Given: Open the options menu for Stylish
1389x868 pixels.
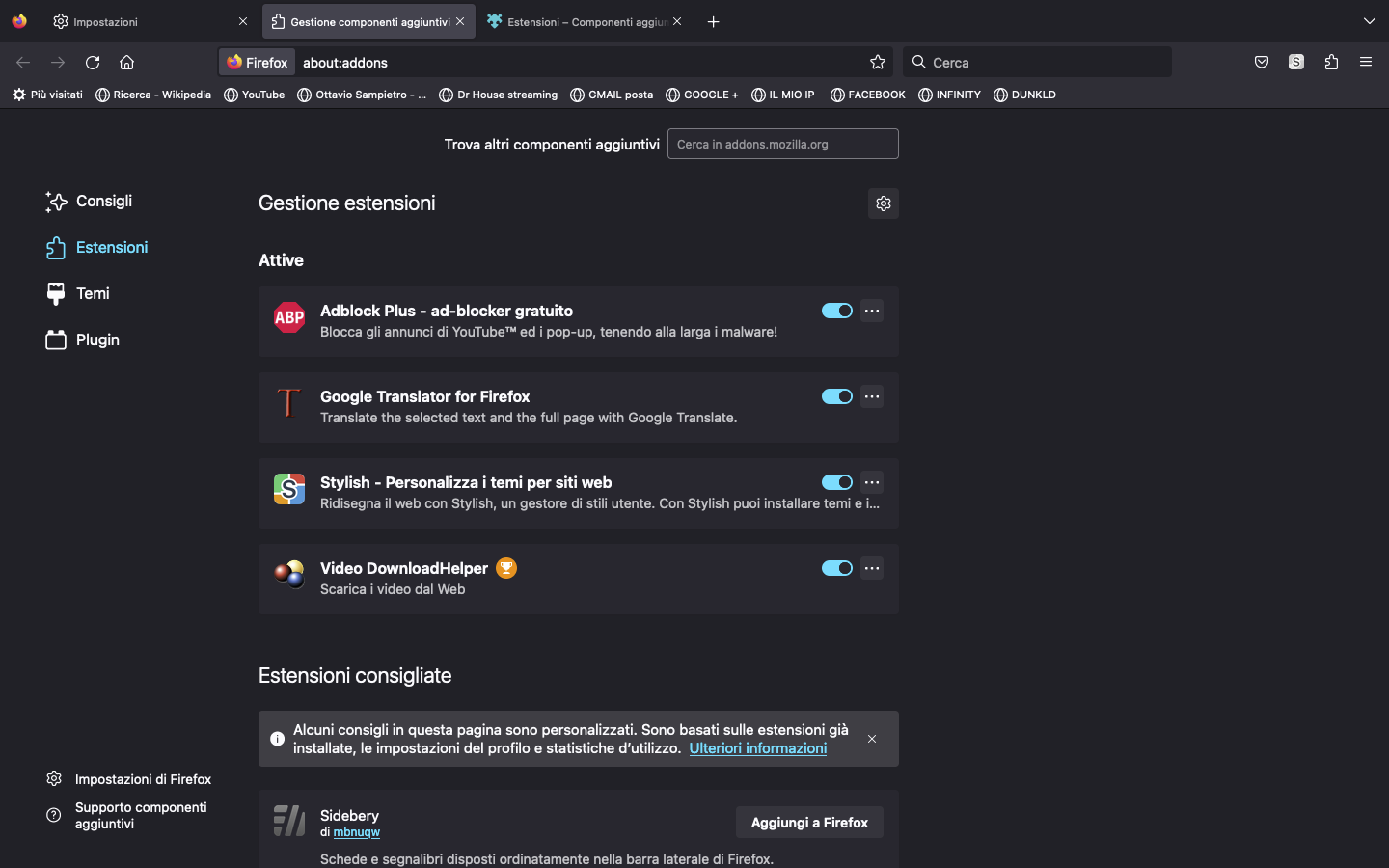Looking at the screenshot, I should [871, 482].
